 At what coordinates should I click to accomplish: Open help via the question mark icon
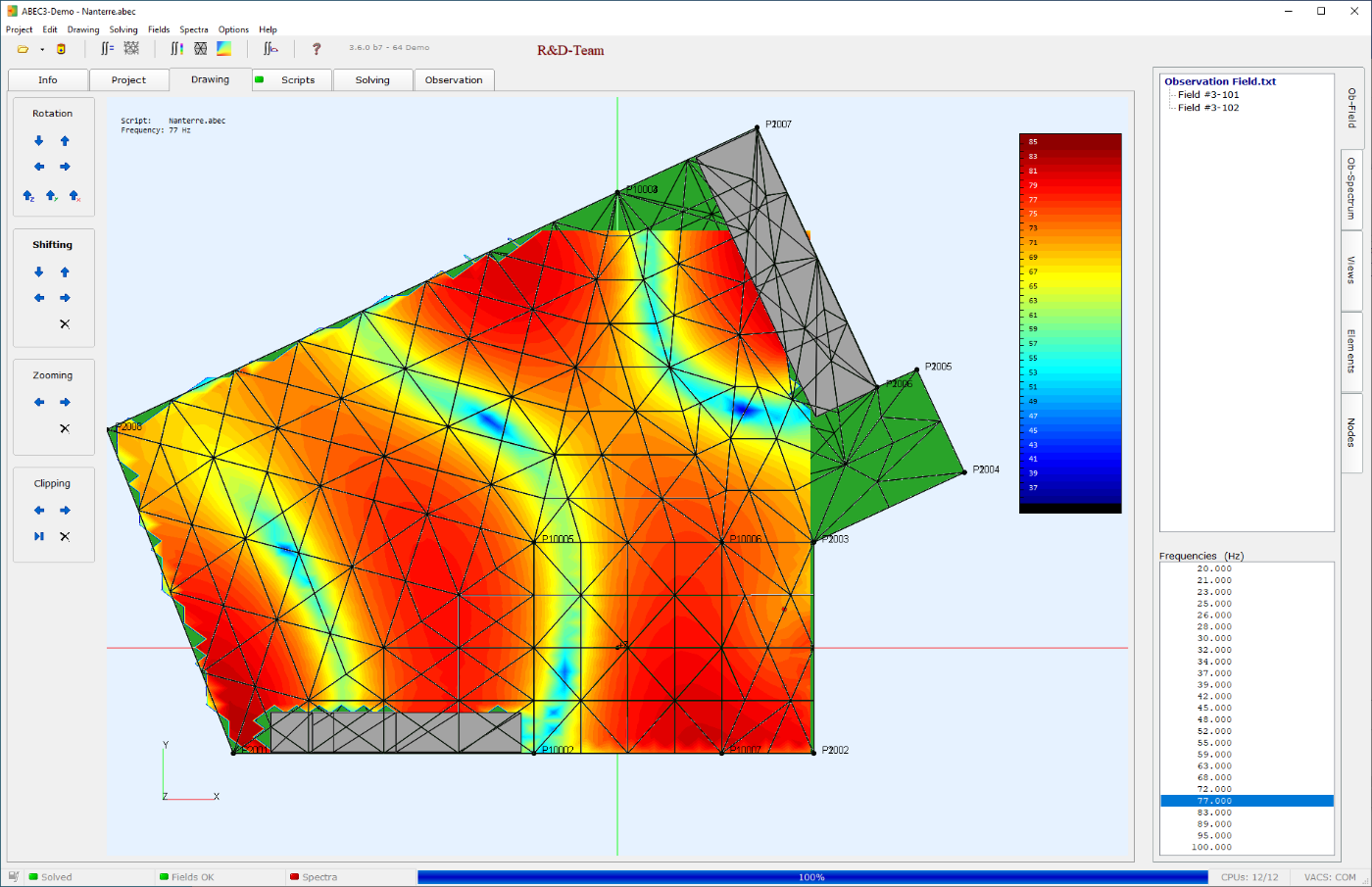[317, 49]
